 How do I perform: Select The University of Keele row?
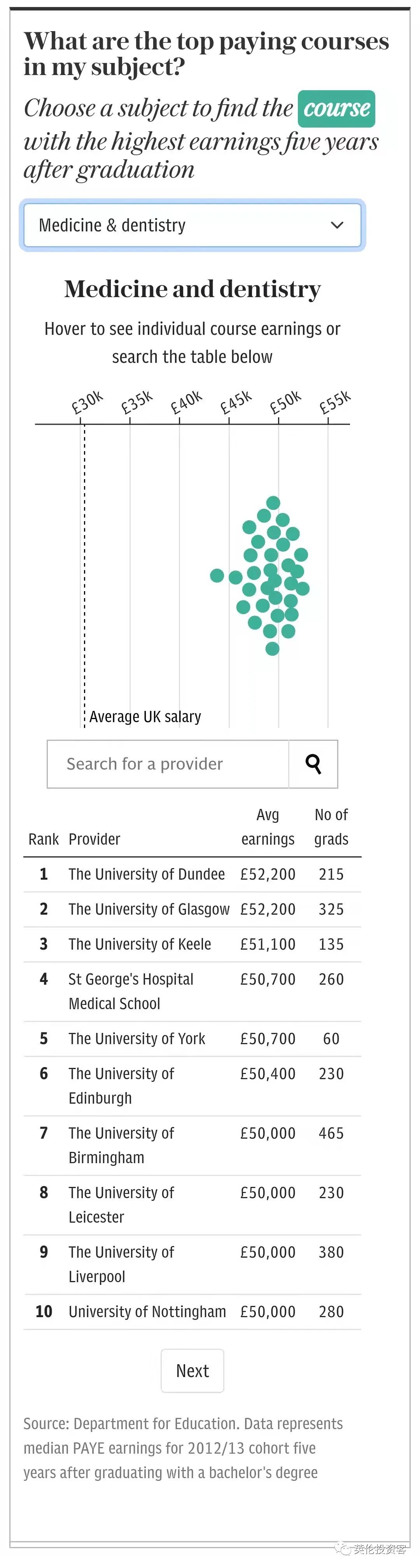[192, 944]
